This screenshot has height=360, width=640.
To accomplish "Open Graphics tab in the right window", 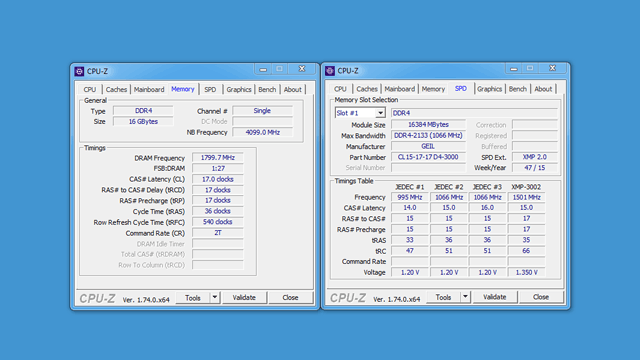I will tap(489, 89).
